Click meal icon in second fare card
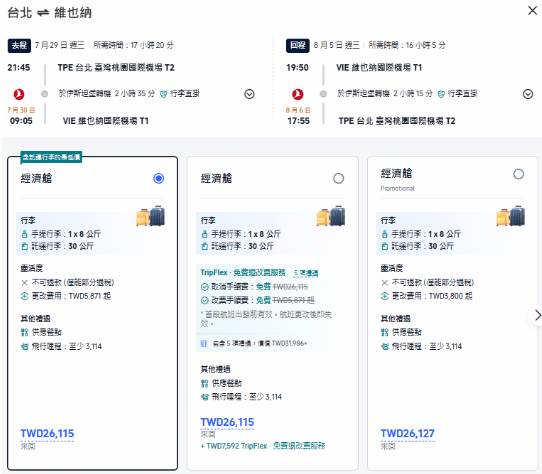 (205, 383)
